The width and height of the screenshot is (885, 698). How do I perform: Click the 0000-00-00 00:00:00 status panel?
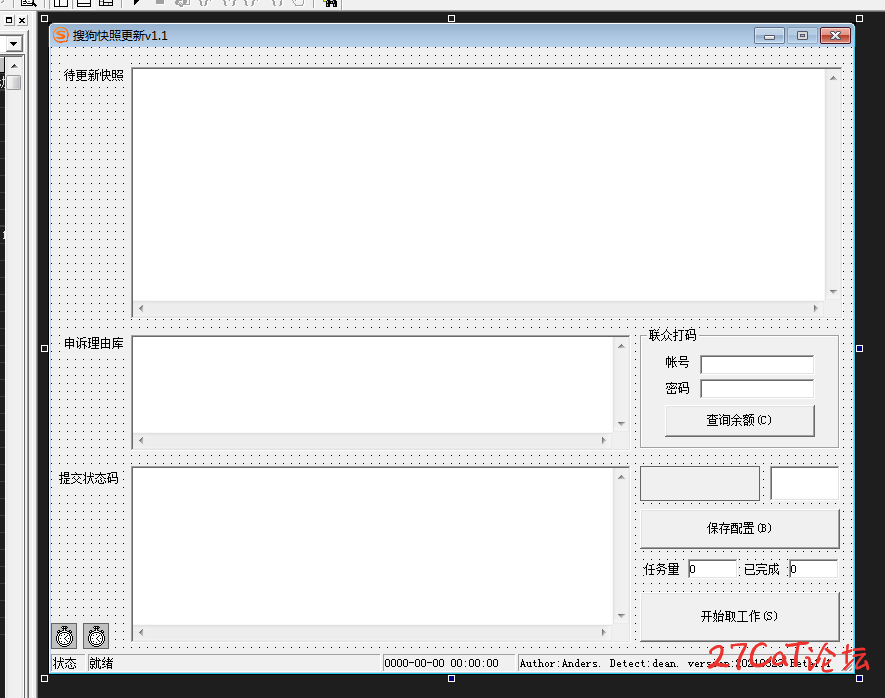449,663
